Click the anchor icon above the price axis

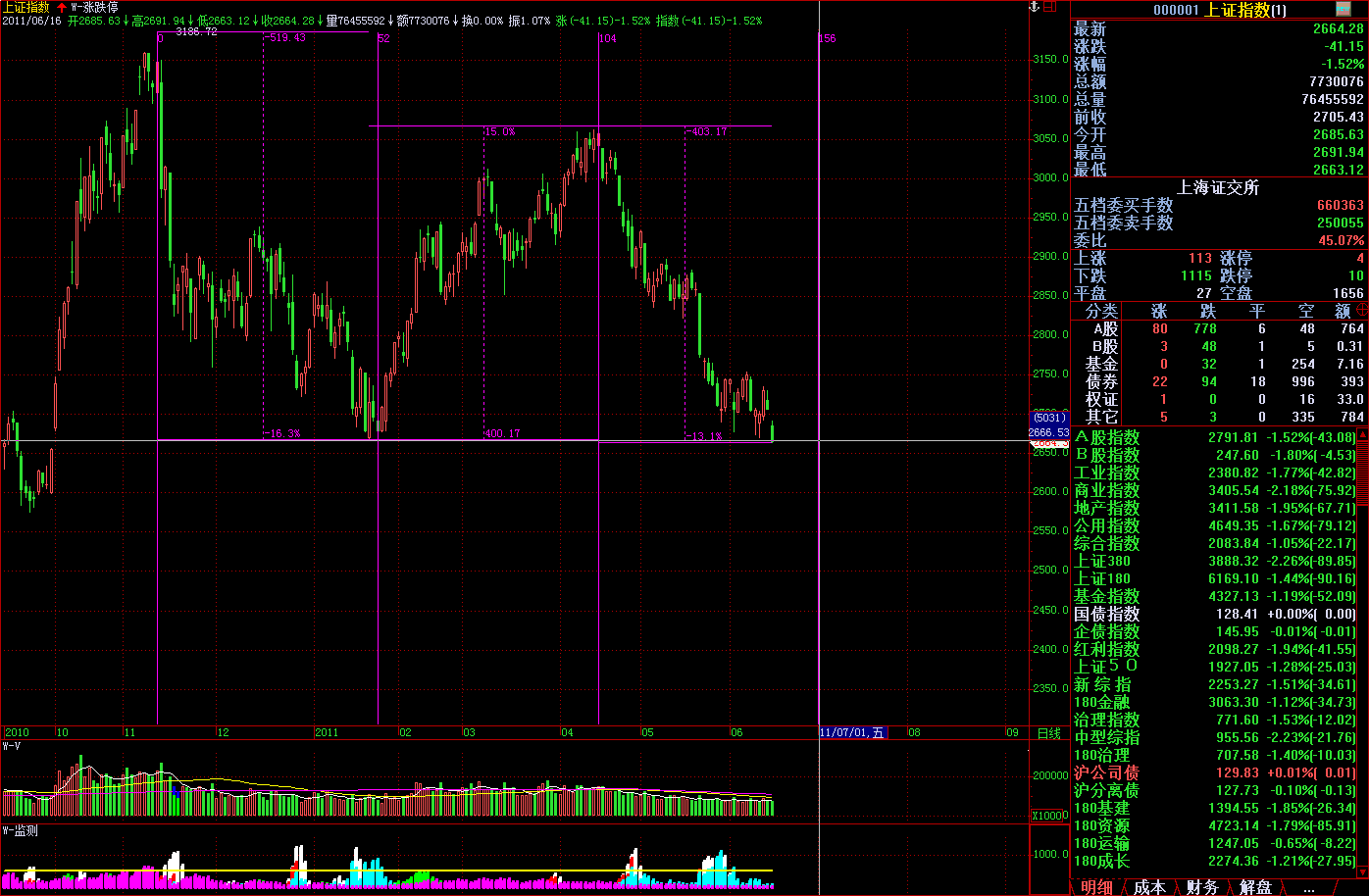(x=1032, y=7)
